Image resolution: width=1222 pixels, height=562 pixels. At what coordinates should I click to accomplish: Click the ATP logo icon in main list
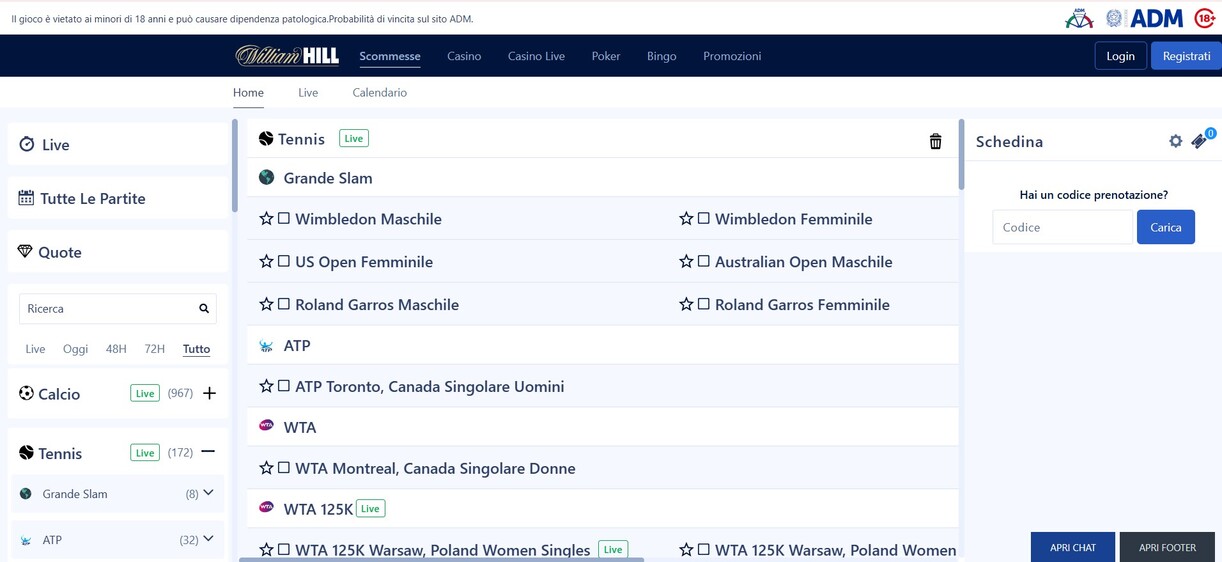266,346
